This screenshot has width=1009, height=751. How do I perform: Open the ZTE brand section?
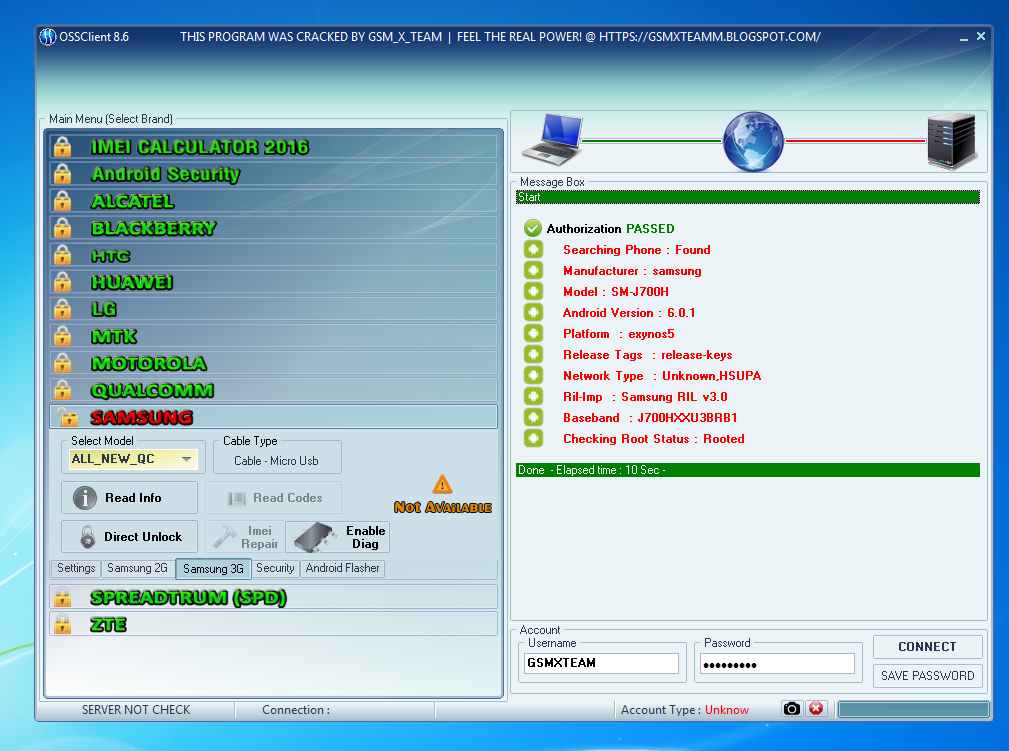click(x=273, y=624)
